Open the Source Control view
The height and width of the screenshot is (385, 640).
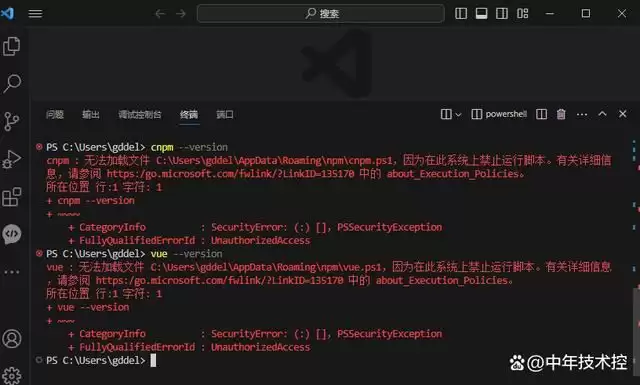tap(11, 121)
